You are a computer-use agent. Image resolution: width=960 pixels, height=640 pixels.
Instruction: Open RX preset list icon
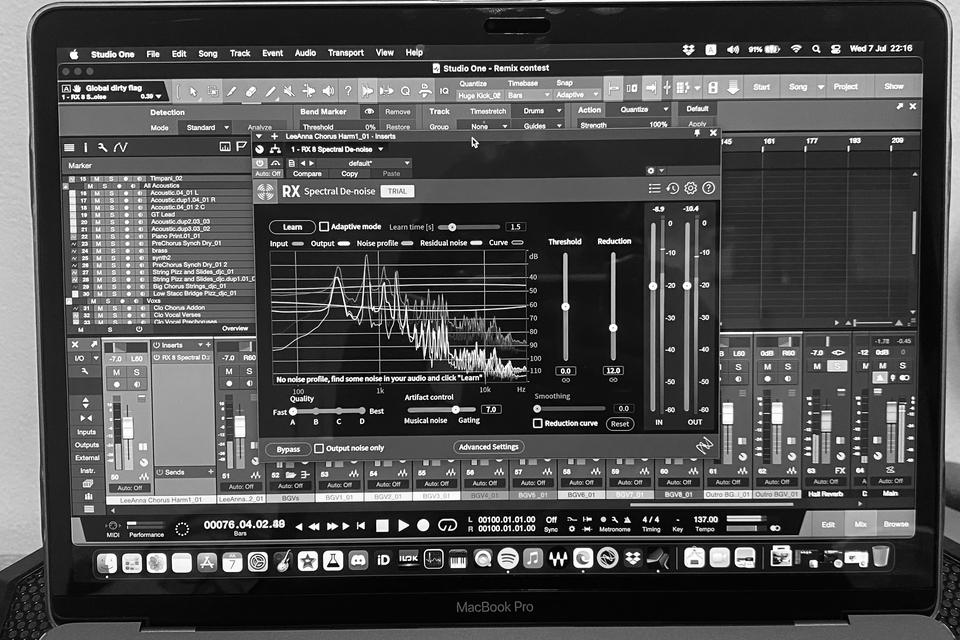click(654, 188)
